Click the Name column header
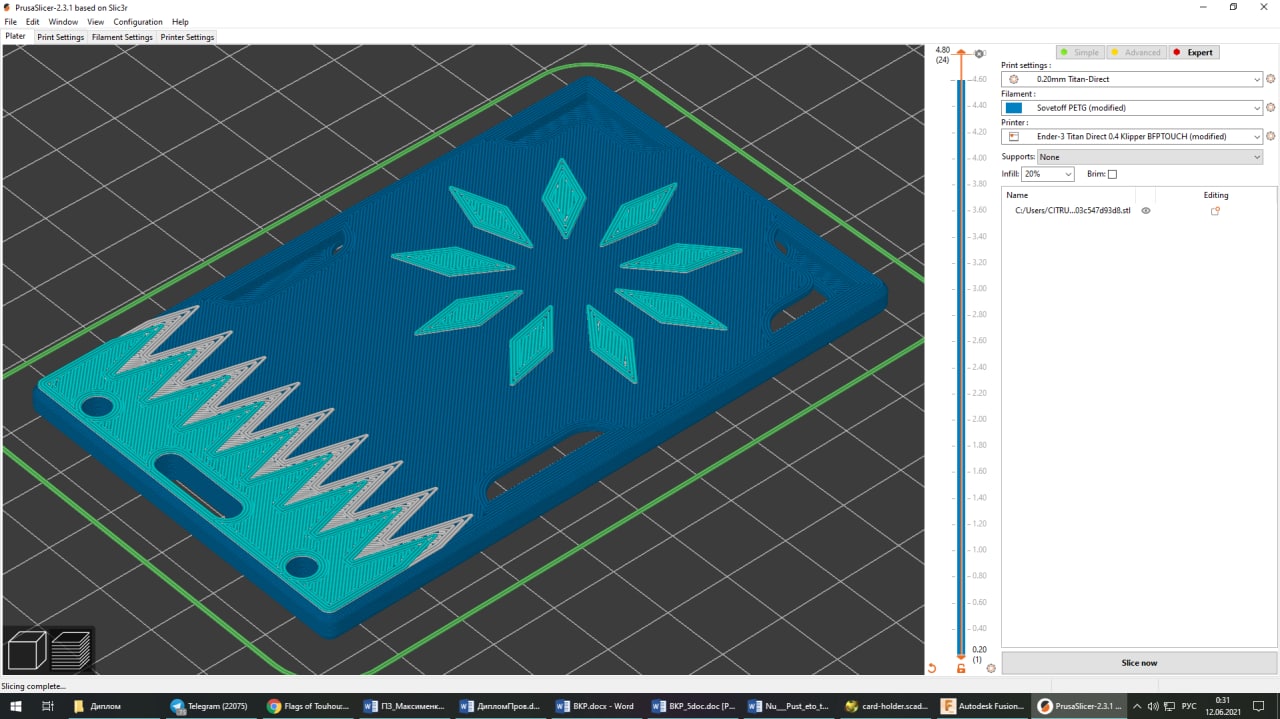The width and height of the screenshot is (1280, 719). coord(1016,195)
